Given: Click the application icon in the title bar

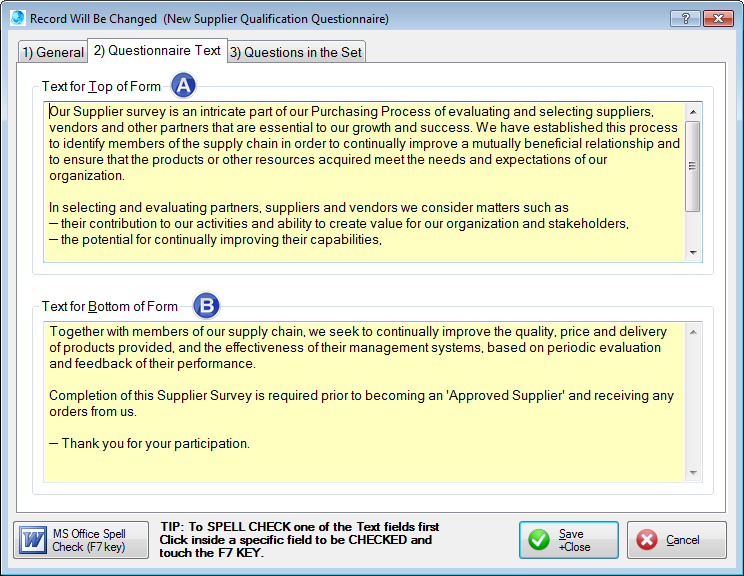Looking at the screenshot, I should point(16,18).
